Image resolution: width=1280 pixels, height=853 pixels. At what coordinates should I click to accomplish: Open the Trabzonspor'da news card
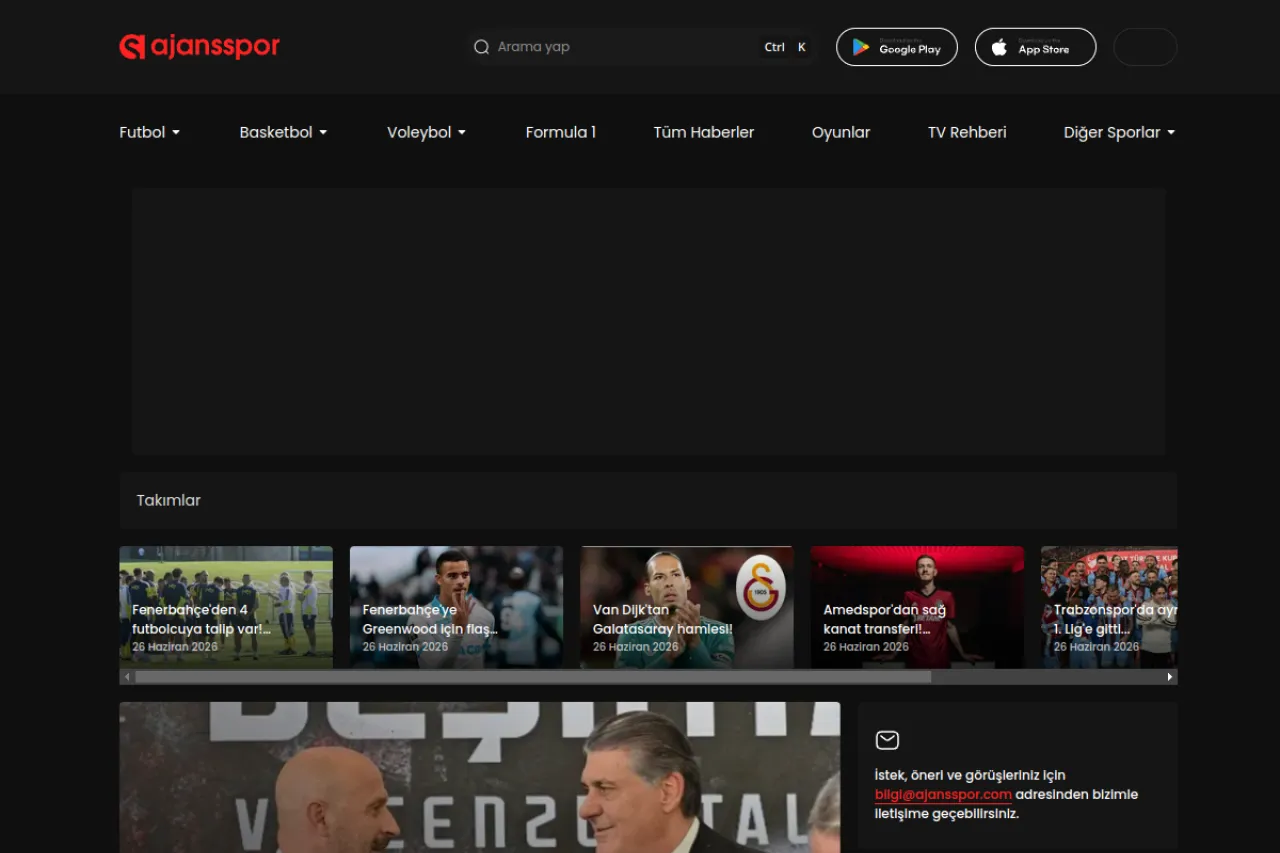tap(1109, 607)
